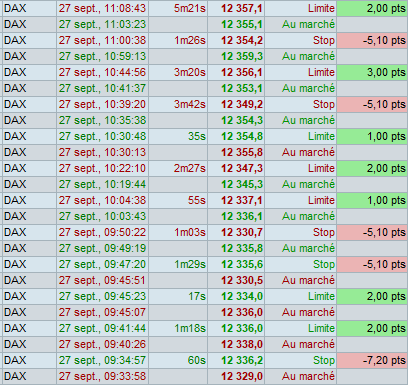
Task: Click the 3m20s duration cell
Action: coord(178,72)
